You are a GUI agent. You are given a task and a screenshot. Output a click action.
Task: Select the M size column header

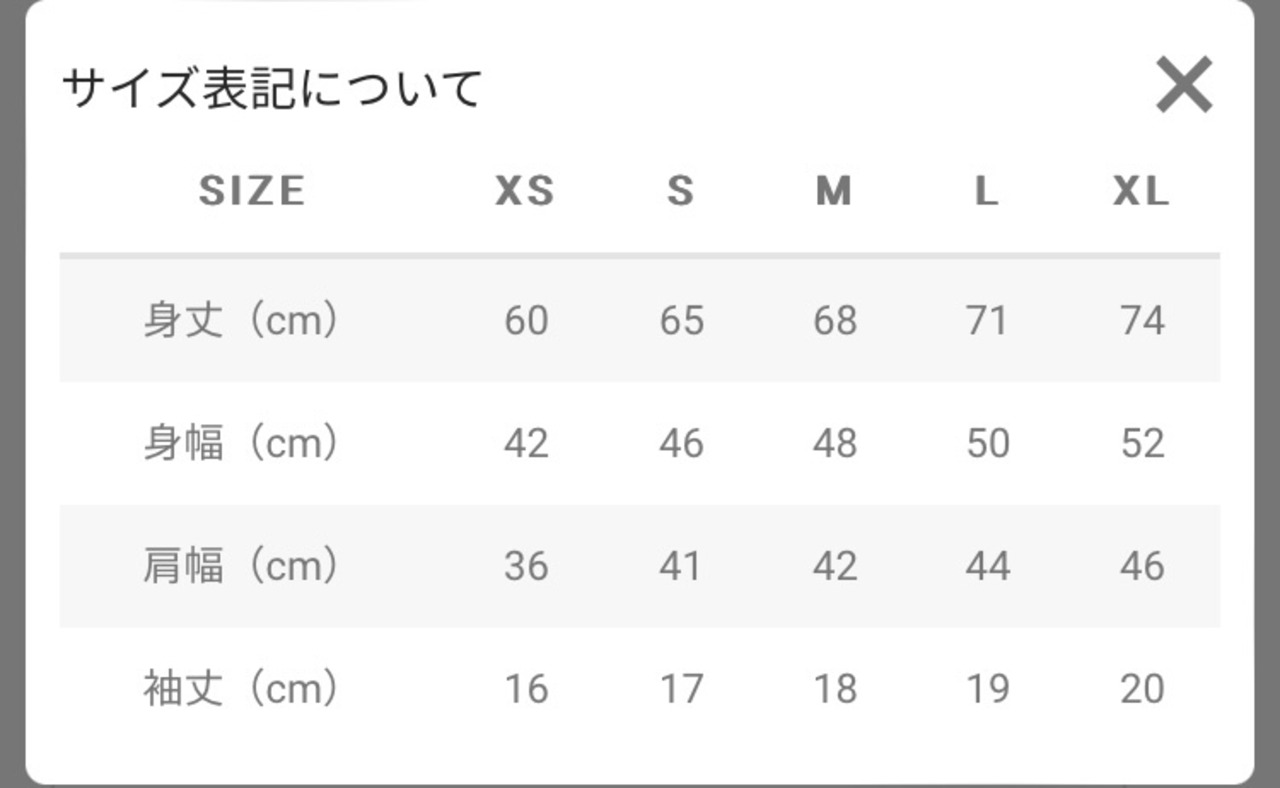click(834, 190)
